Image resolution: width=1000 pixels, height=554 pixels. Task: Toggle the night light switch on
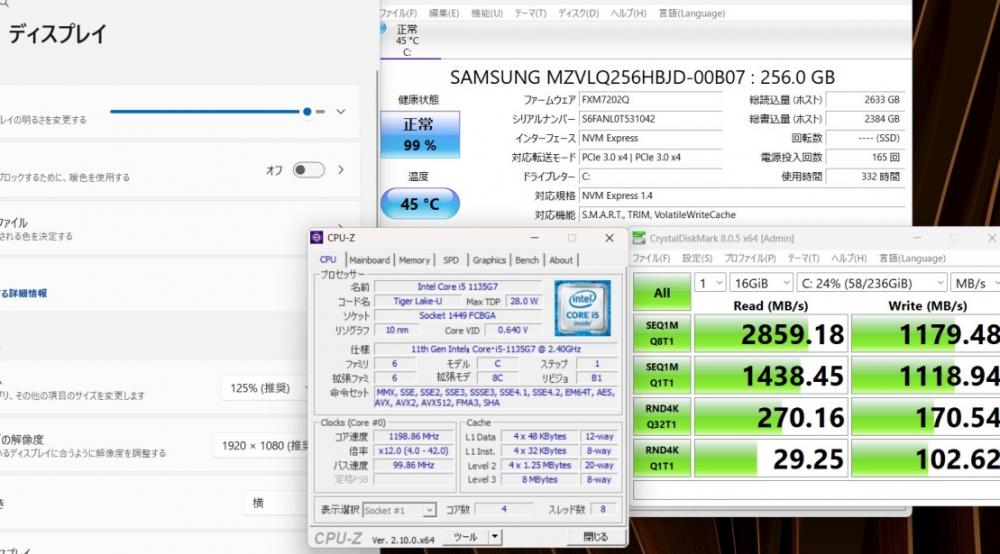coord(308,170)
